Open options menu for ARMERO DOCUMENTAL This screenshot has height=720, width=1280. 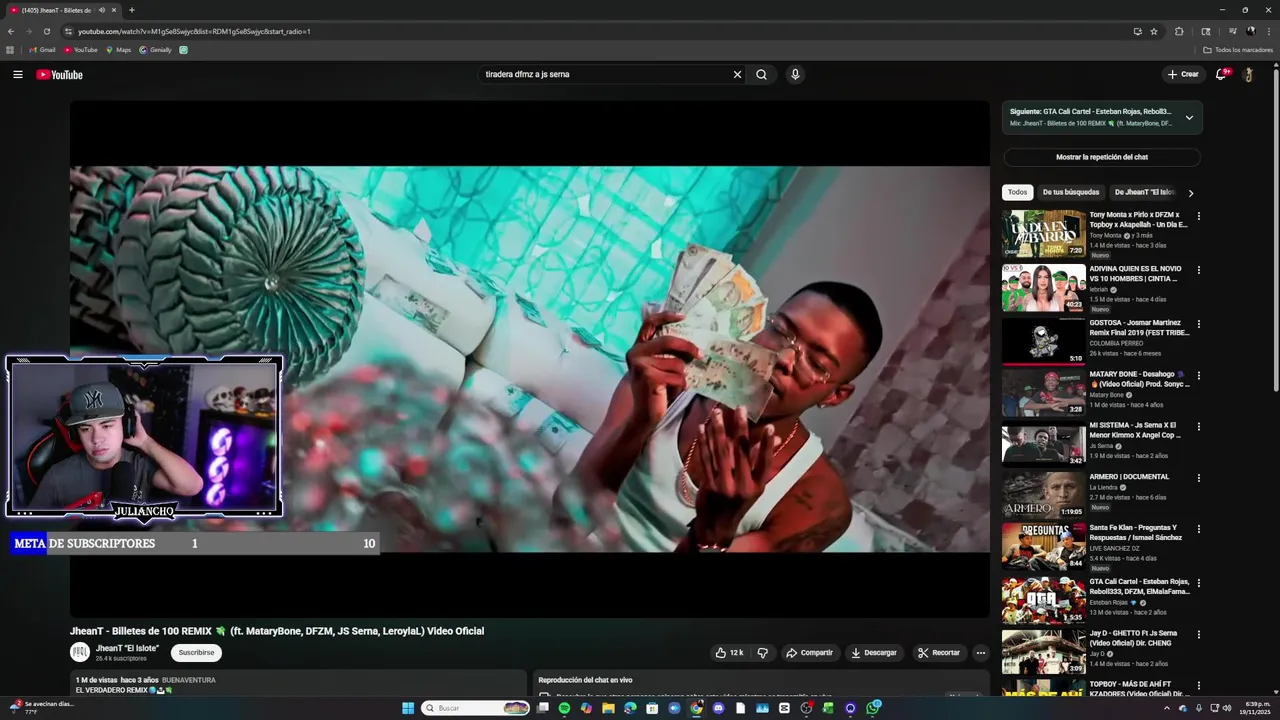pos(1199,478)
